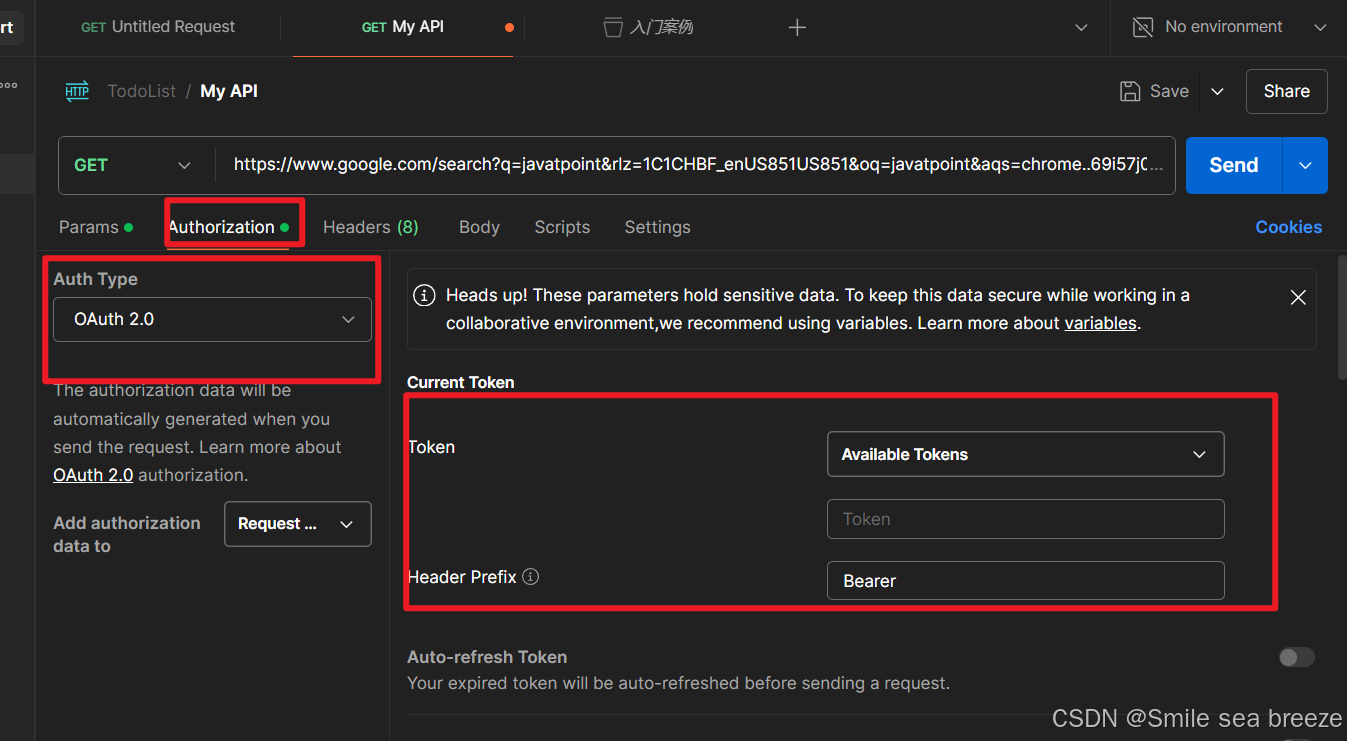The height and width of the screenshot is (741, 1347).
Task: Click the No environment icon
Action: pos(1142,27)
